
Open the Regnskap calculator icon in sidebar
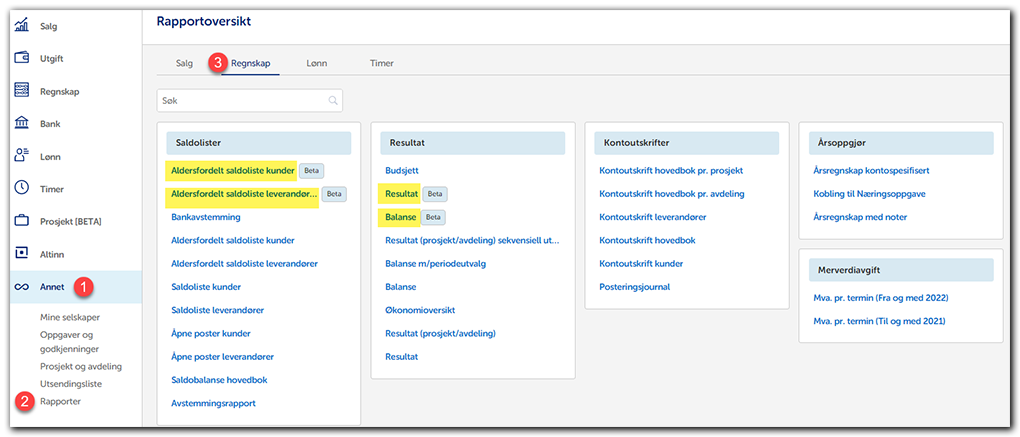pos(21,91)
